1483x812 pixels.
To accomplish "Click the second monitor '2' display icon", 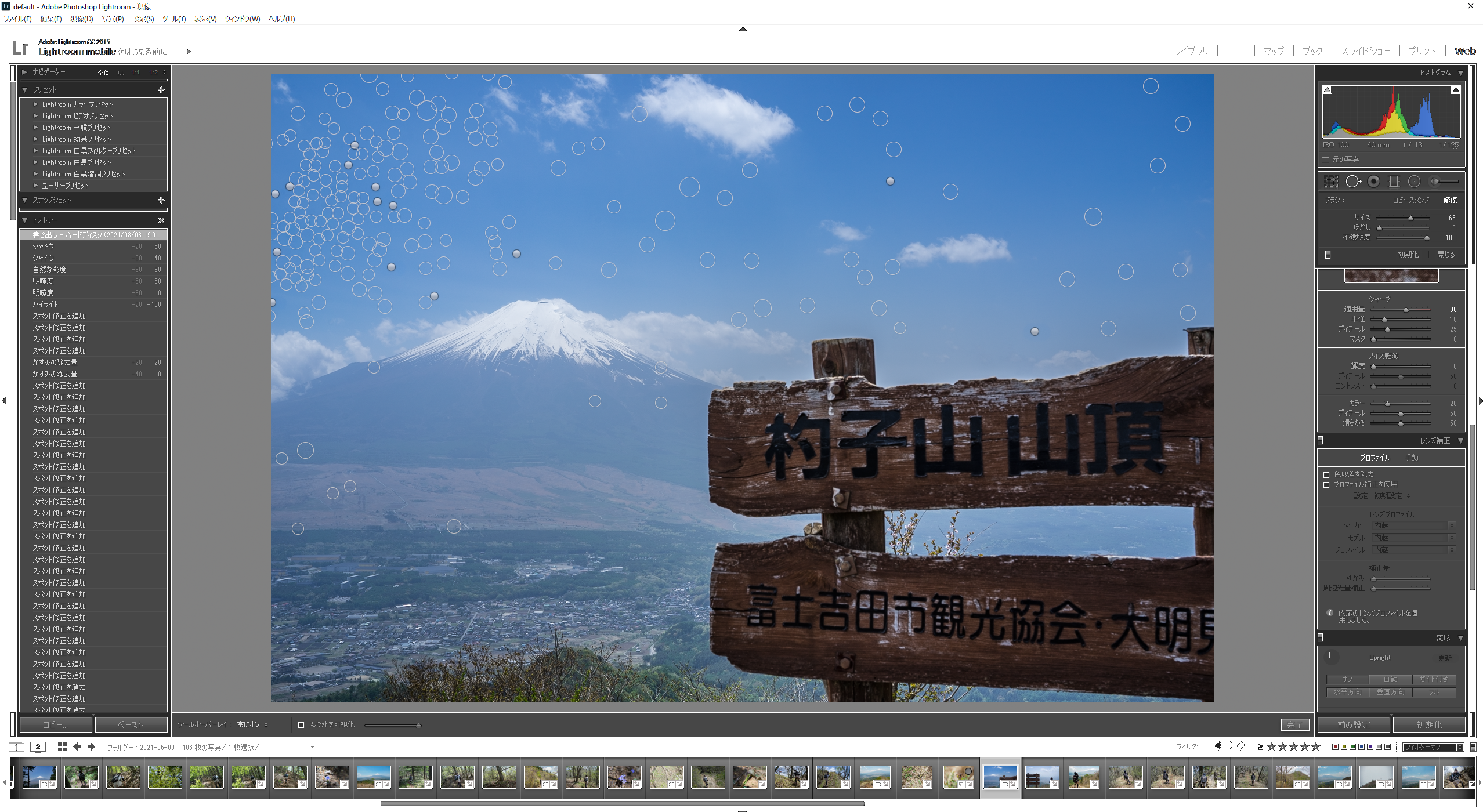I will pos(38,747).
